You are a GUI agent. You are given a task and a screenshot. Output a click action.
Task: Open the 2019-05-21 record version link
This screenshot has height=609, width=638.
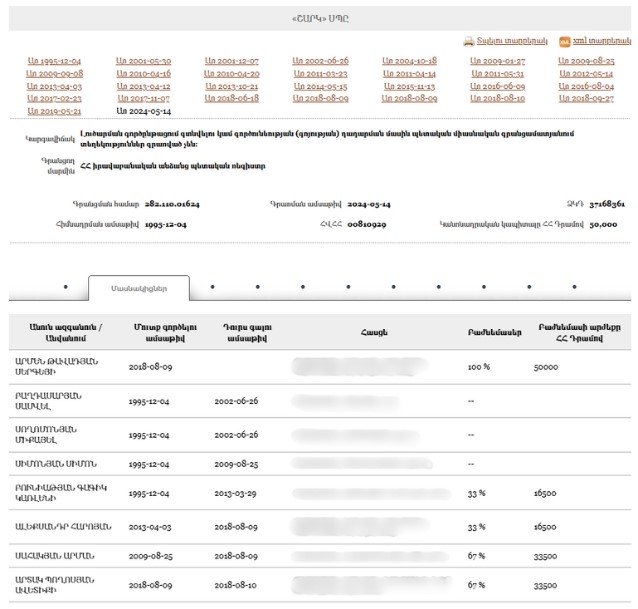(55, 112)
